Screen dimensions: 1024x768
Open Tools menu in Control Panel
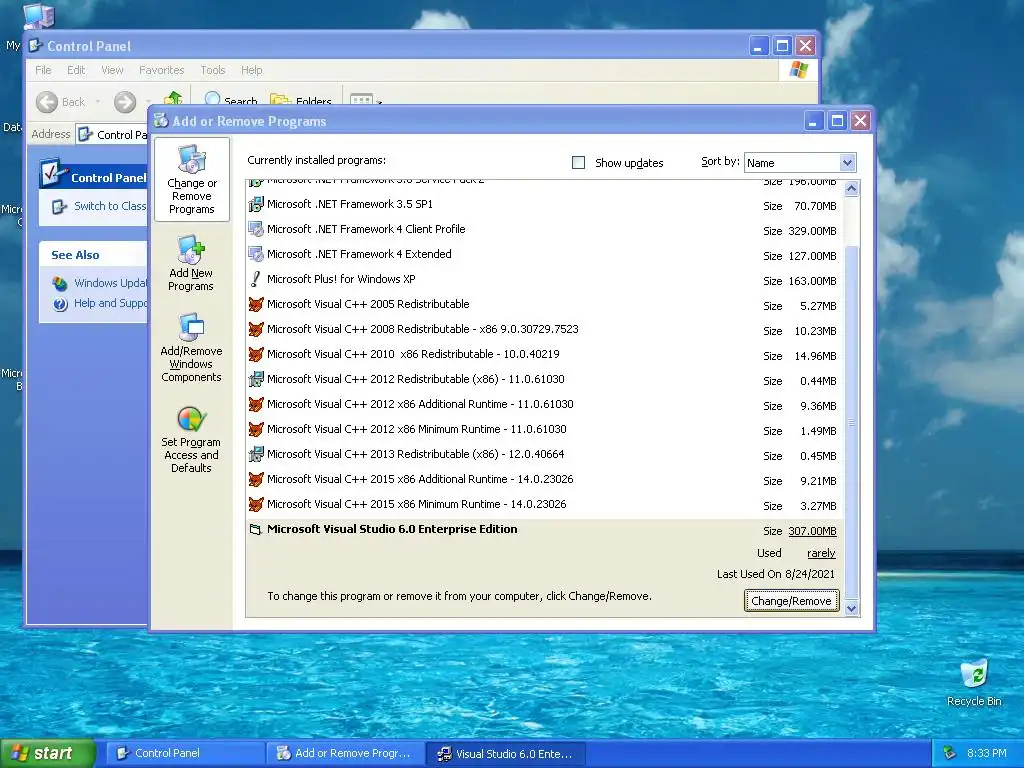pos(213,70)
